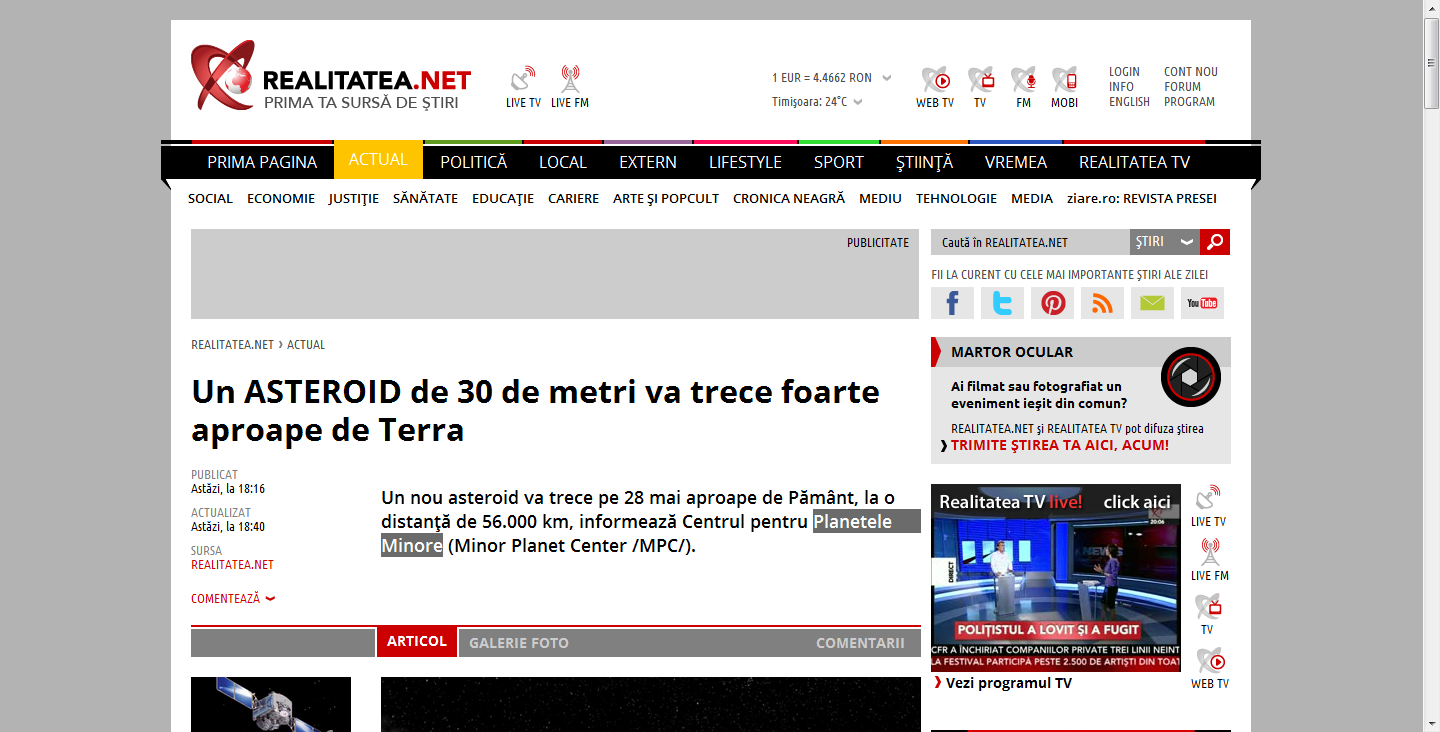The height and width of the screenshot is (732, 1440).
Task: Open the Twitter social icon
Action: 1002,303
